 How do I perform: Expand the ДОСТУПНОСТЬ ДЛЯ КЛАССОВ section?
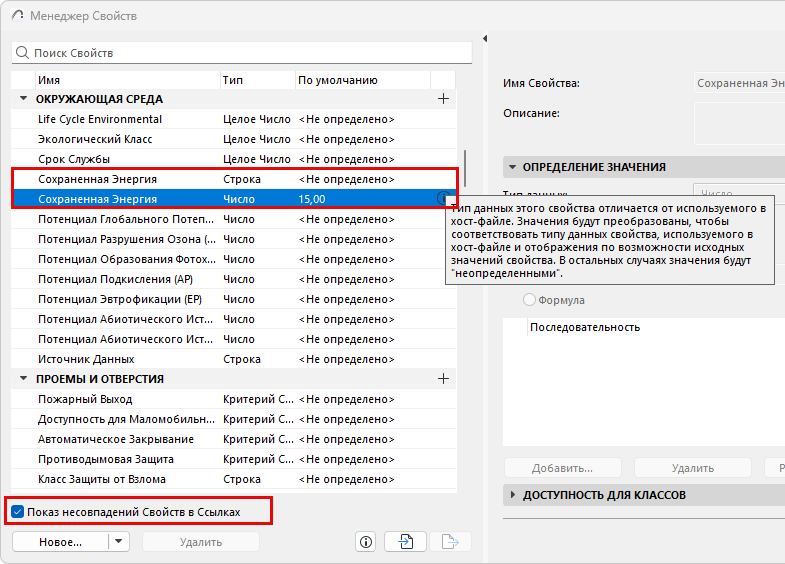coord(512,494)
